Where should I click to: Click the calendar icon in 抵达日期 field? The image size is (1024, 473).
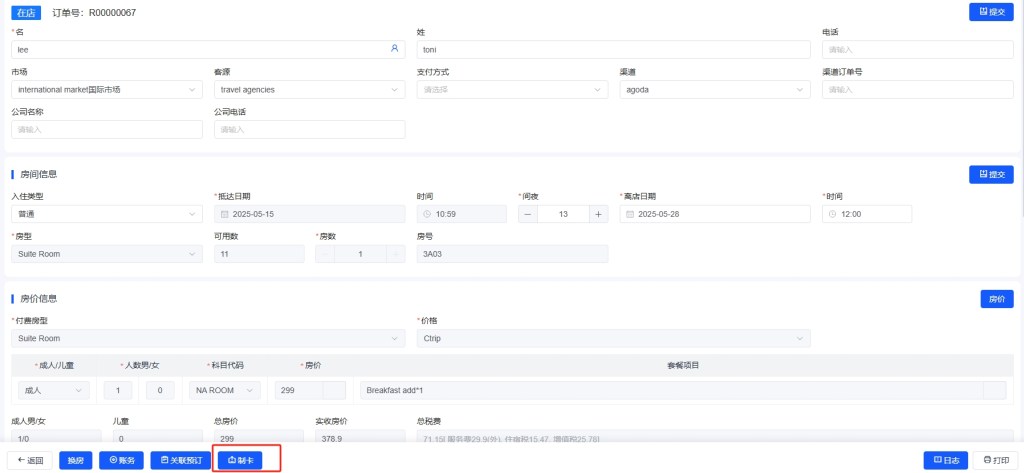(x=224, y=214)
